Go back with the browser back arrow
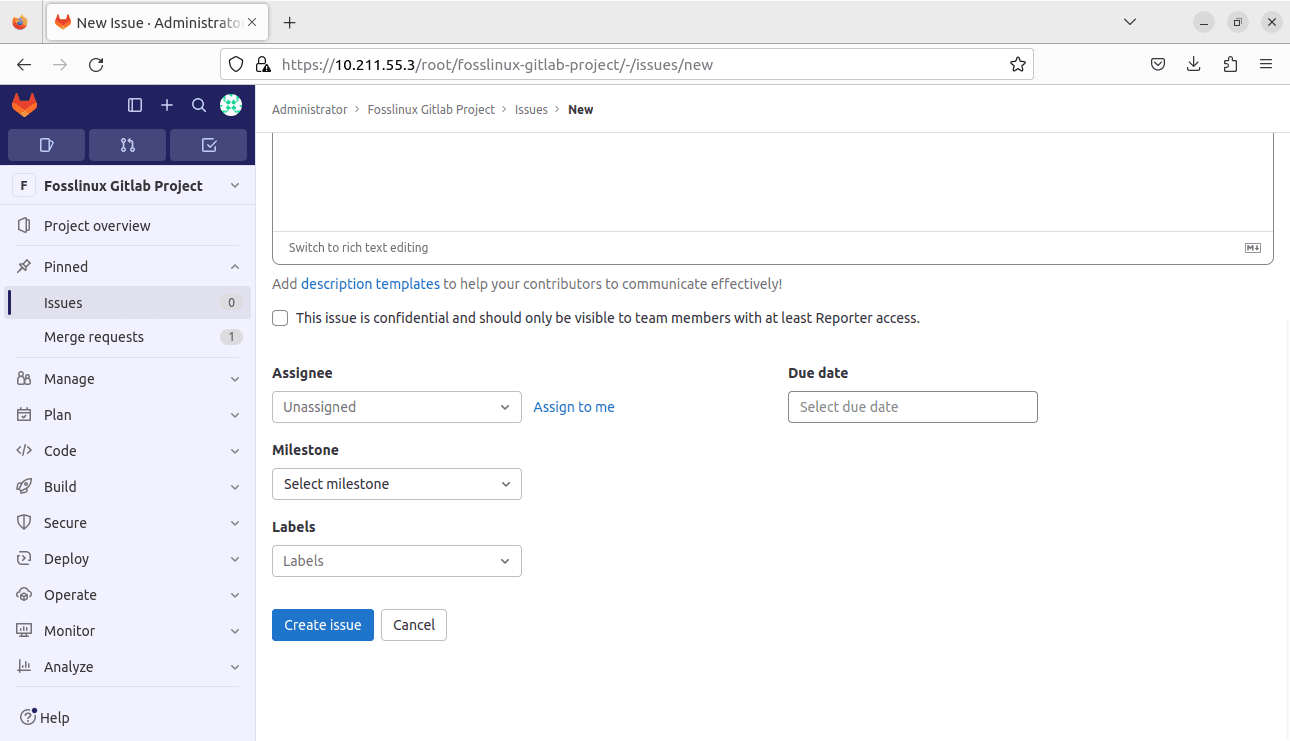Image resolution: width=1290 pixels, height=741 pixels. 24,64
